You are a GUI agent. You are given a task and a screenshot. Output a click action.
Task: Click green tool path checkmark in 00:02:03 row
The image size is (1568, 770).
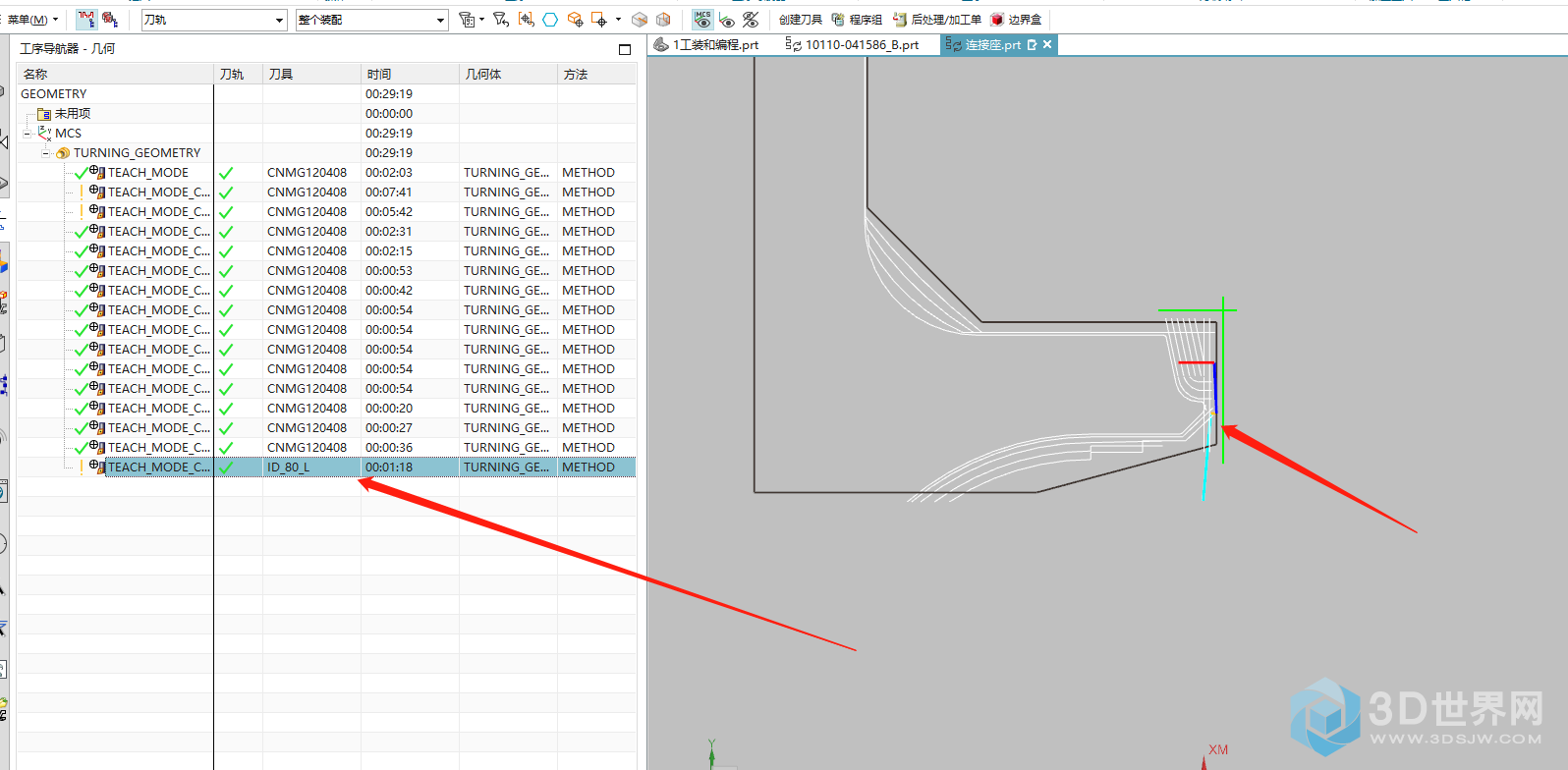(226, 173)
